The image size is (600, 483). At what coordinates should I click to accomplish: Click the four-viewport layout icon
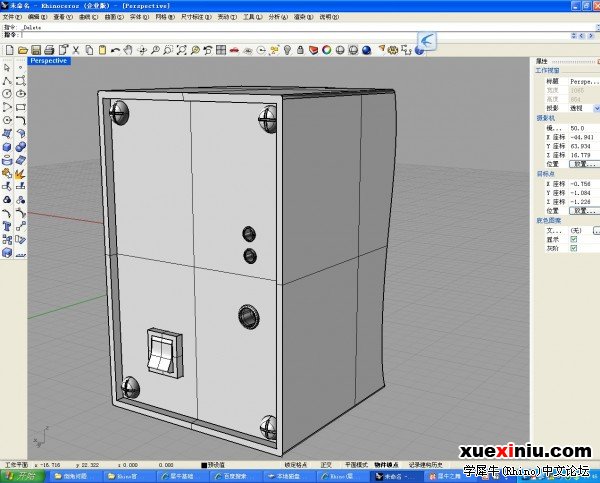point(221,50)
